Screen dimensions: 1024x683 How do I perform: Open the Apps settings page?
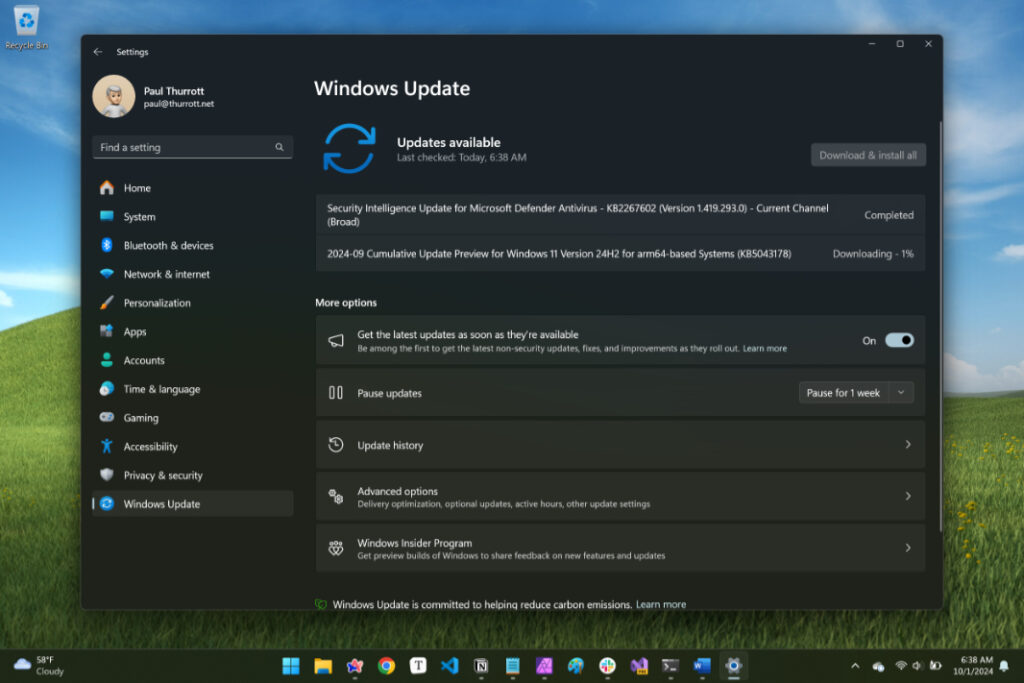coord(133,331)
